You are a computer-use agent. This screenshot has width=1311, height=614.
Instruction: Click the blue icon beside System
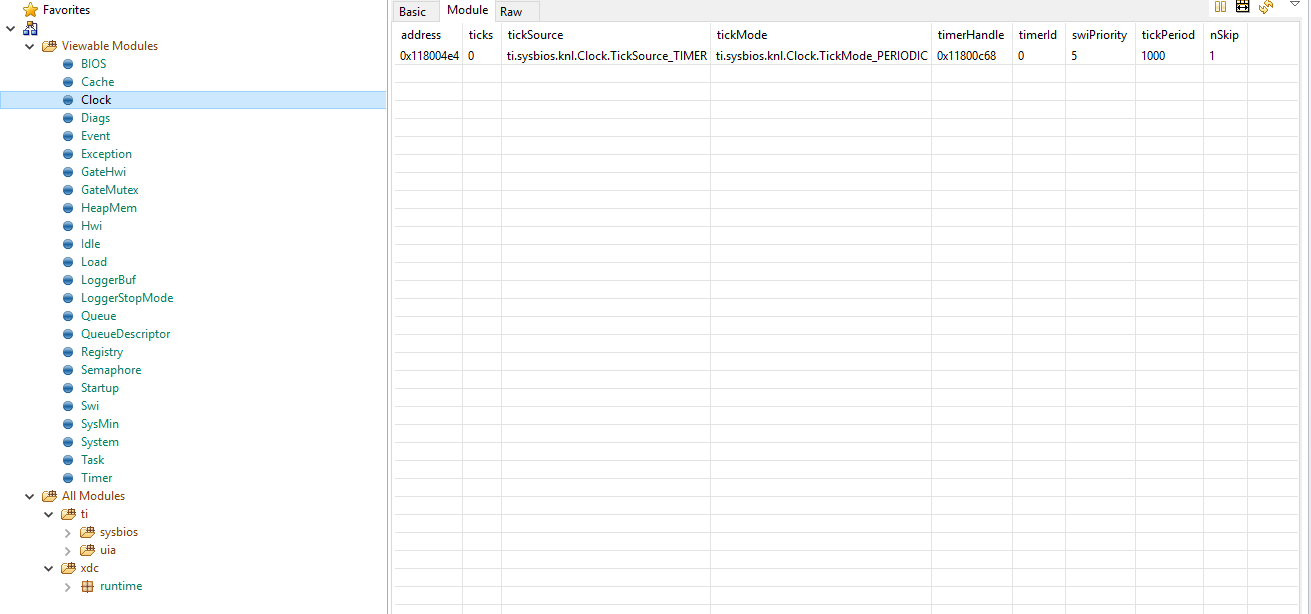pyautogui.click(x=68, y=442)
